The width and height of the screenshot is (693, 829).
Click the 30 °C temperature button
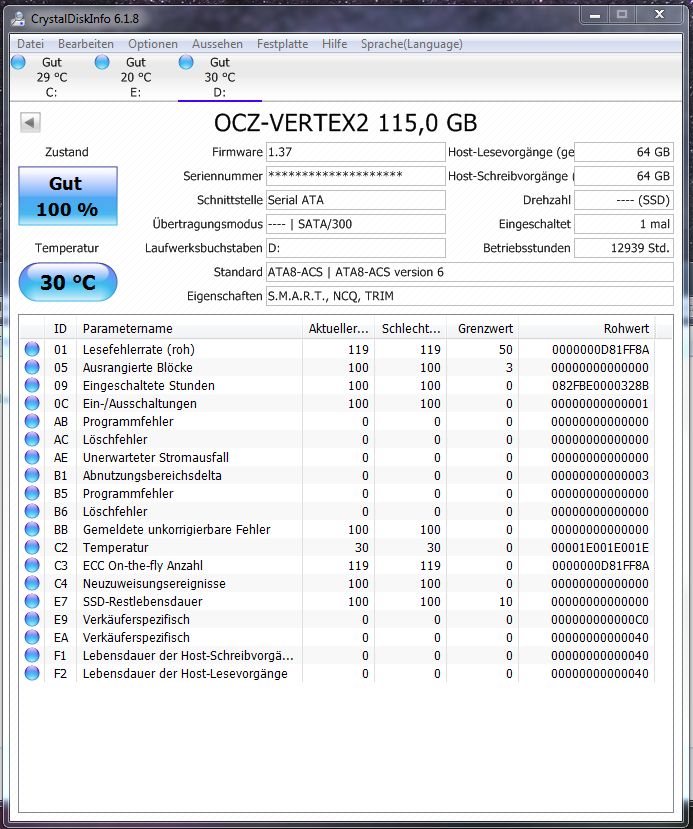click(x=68, y=282)
